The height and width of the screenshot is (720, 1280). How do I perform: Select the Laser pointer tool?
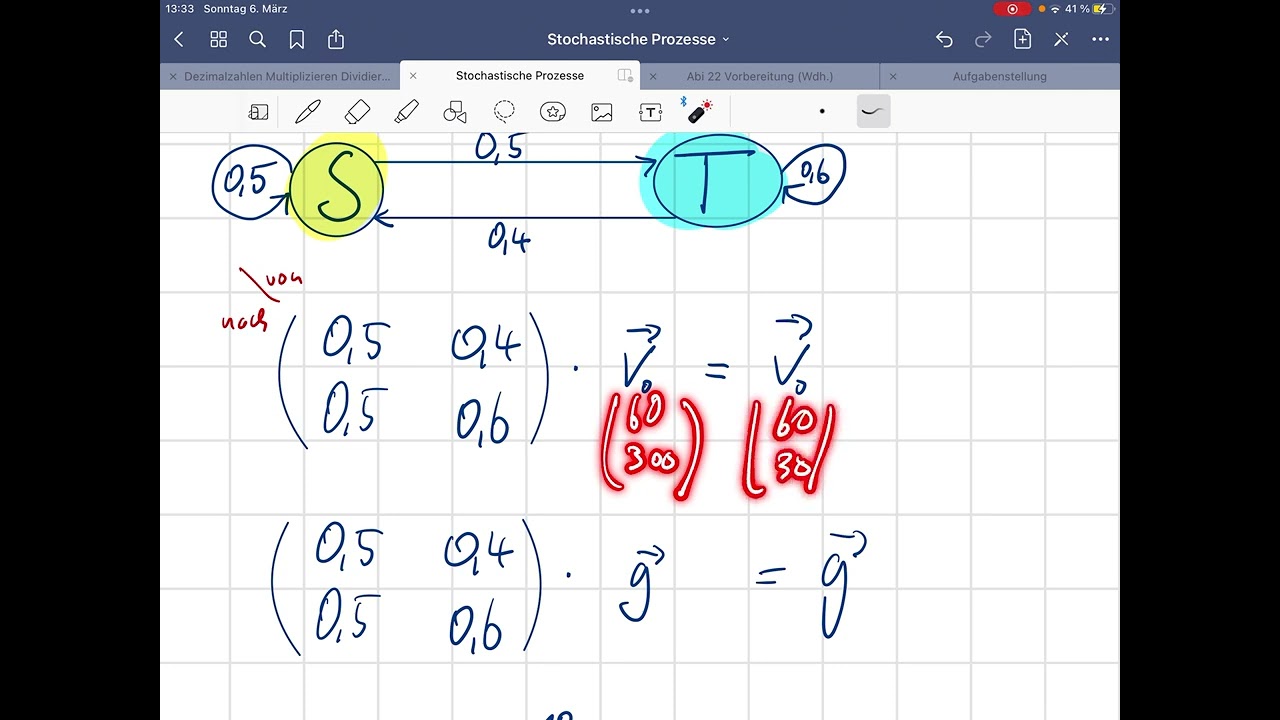pyautogui.click(x=698, y=111)
